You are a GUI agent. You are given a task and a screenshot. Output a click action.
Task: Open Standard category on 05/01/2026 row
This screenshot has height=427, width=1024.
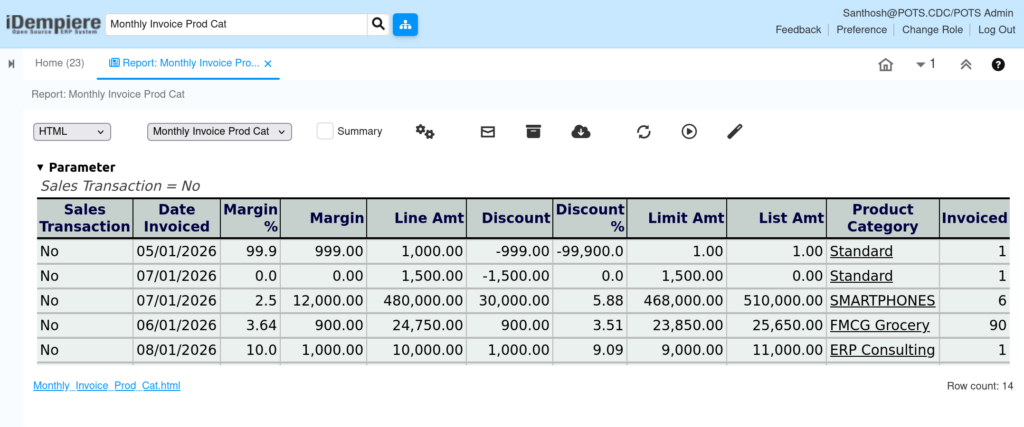(861, 251)
